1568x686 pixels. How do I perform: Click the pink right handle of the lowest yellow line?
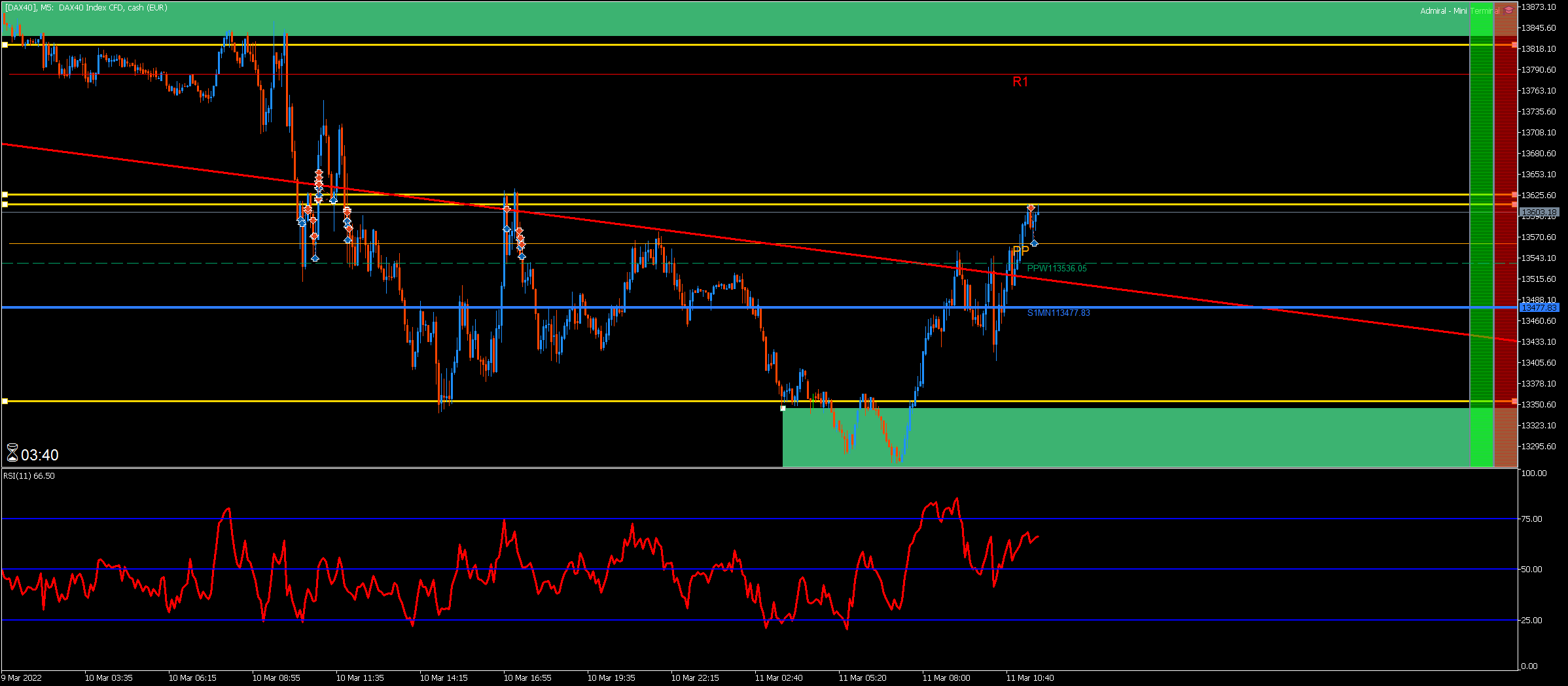coord(1514,401)
